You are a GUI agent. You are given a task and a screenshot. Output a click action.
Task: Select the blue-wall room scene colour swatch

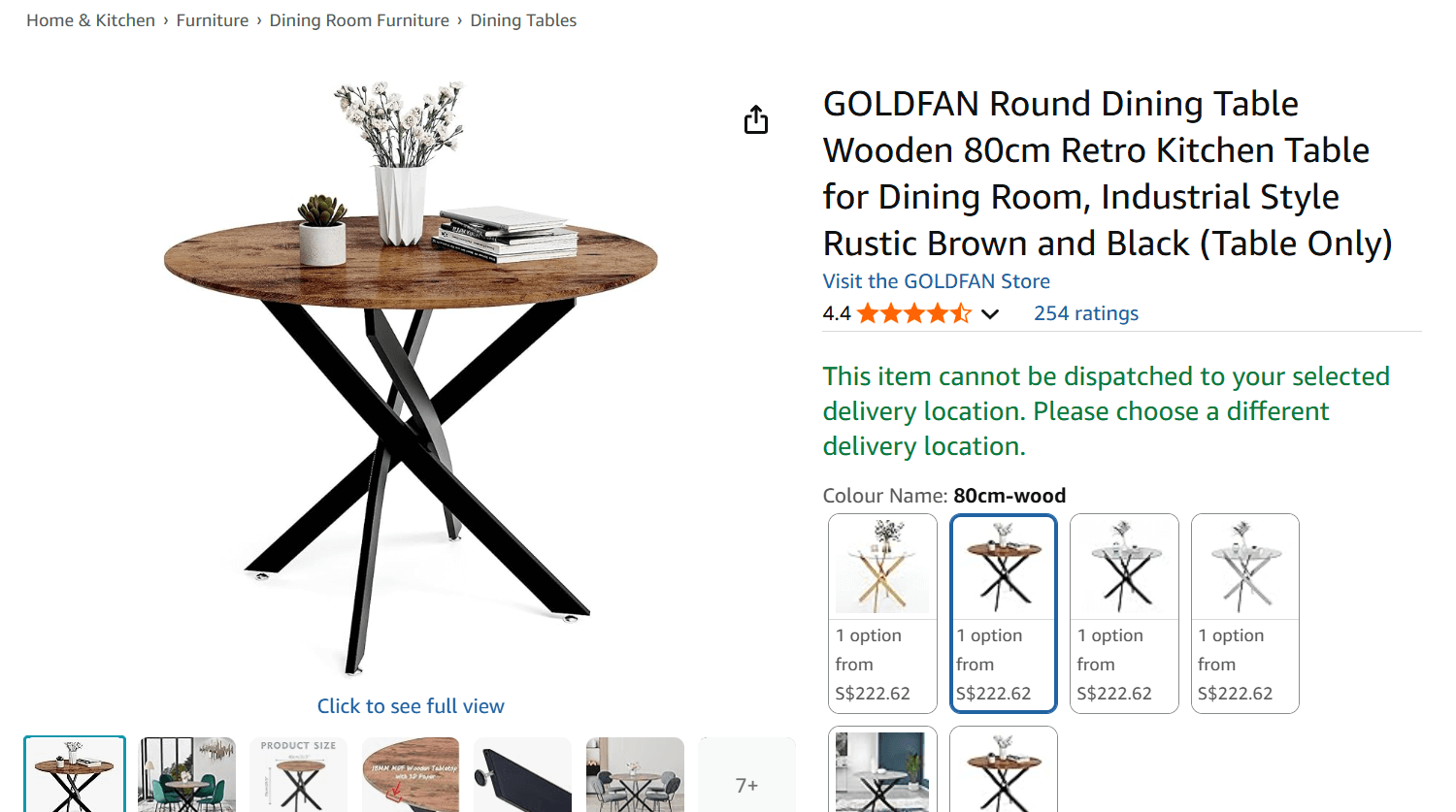882,771
